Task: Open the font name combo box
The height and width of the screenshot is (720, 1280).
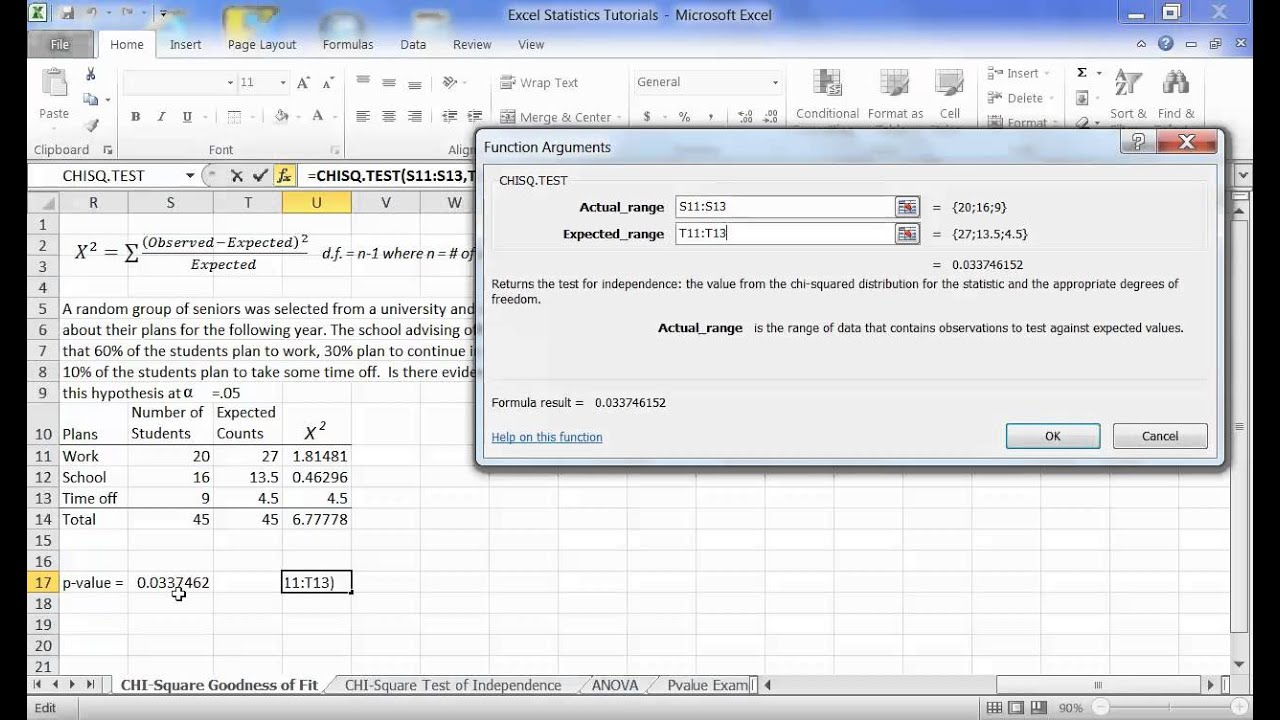Action: coord(179,83)
